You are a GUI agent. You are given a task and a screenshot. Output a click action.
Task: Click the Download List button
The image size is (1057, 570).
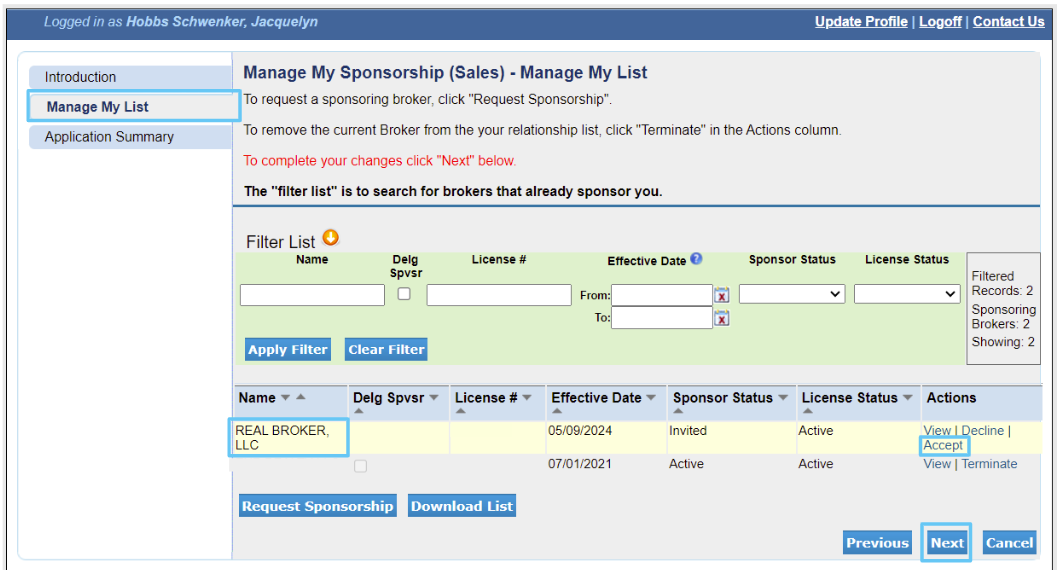click(x=462, y=506)
